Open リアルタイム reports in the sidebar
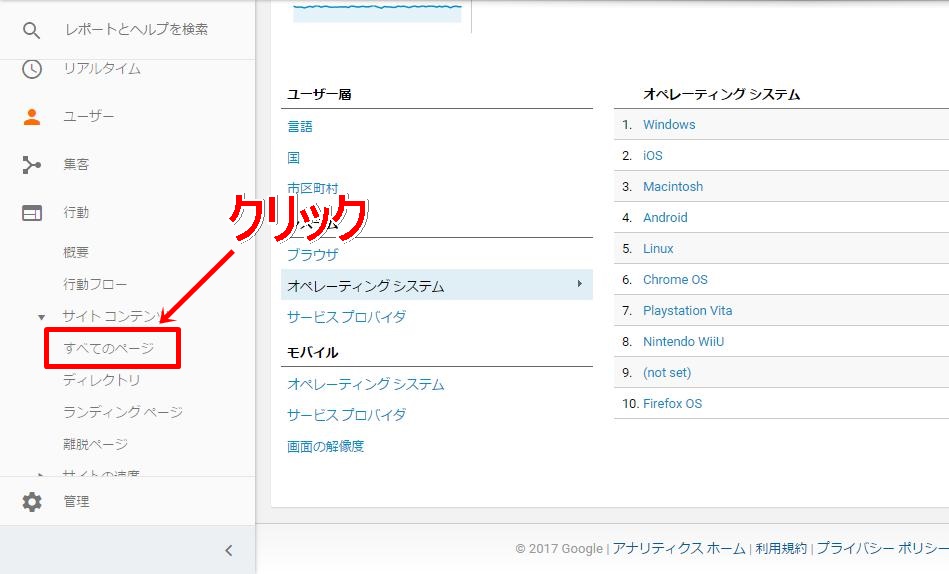This screenshot has height=574, width=949. tap(102, 69)
